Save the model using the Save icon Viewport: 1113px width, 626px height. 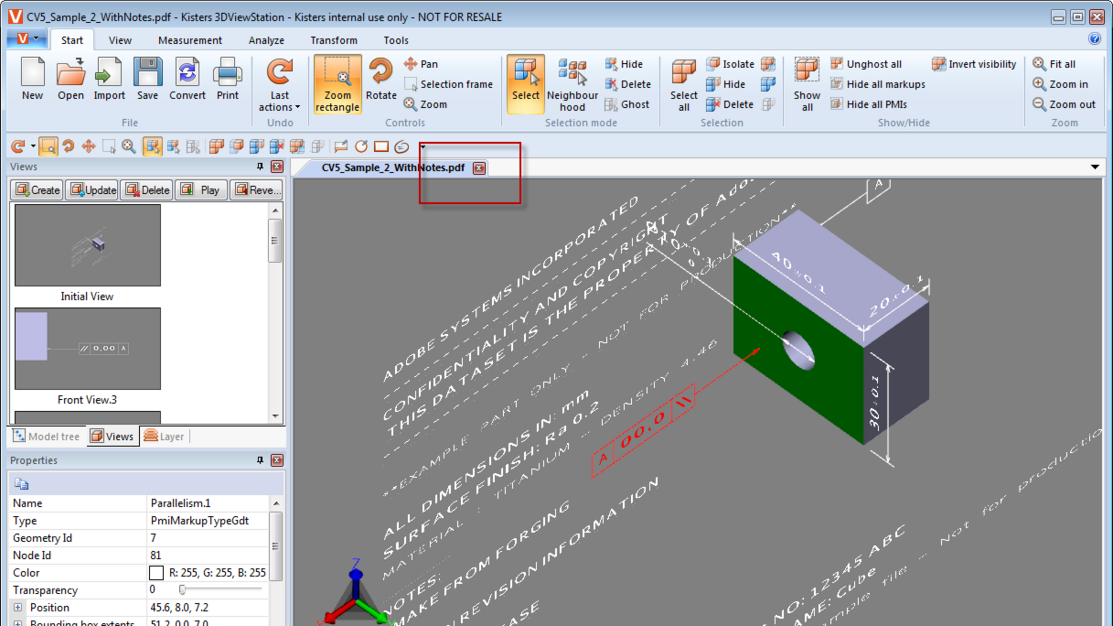(x=148, y=79)
